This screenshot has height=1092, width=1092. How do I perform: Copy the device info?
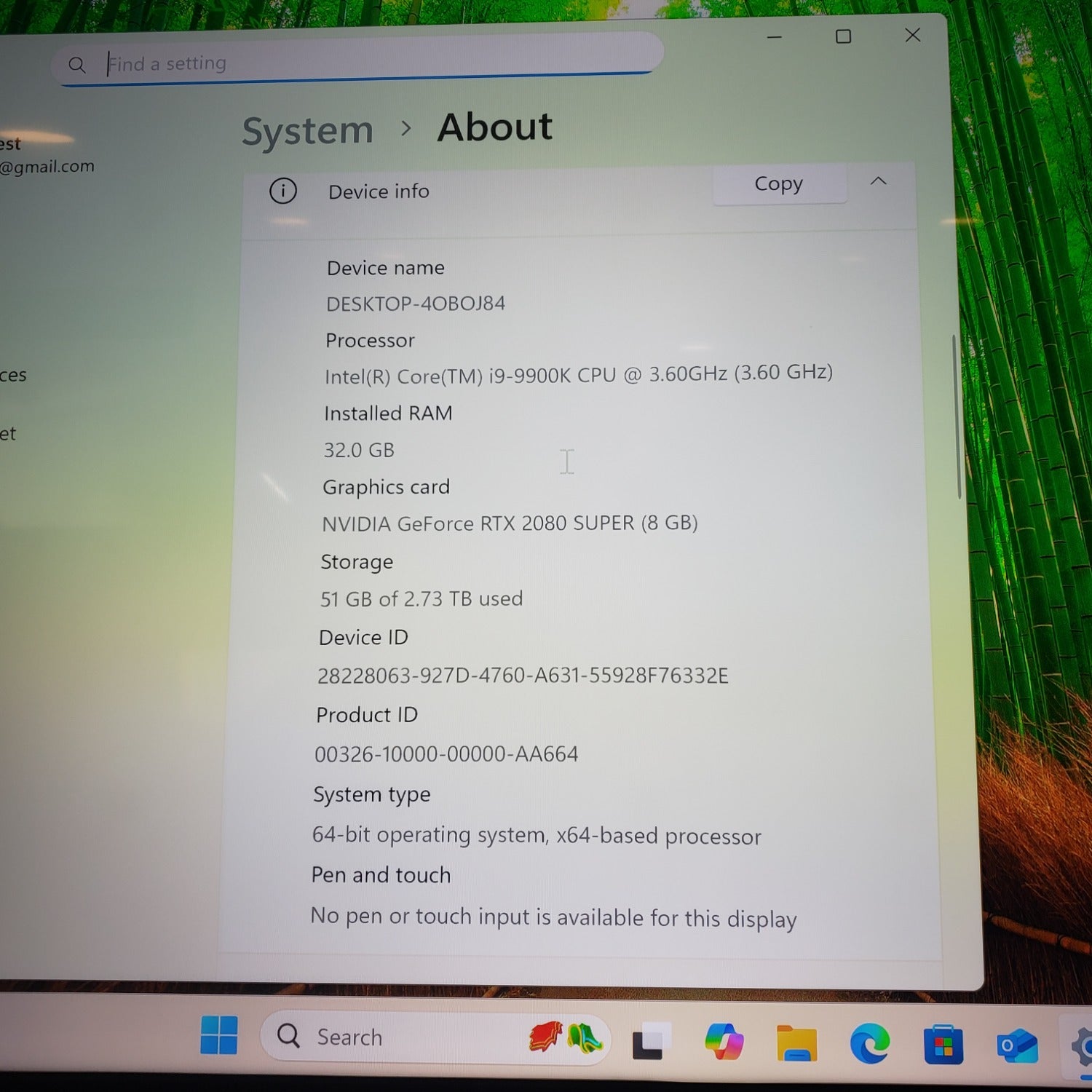click(779, 184)
